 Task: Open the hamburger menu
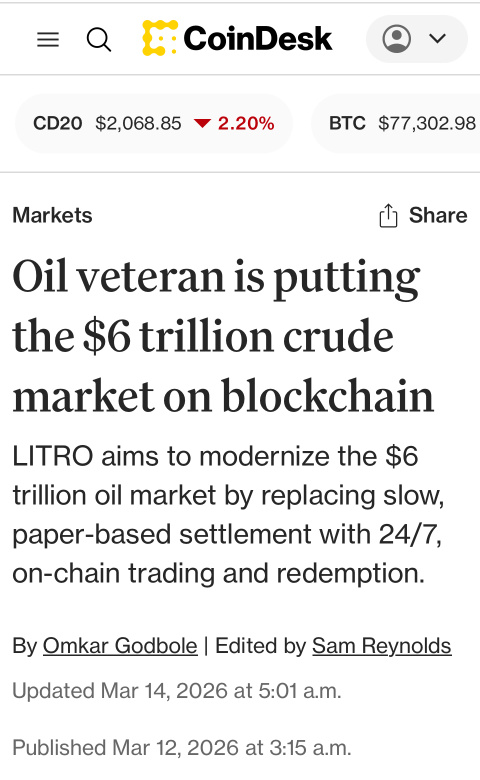point(48,39)
